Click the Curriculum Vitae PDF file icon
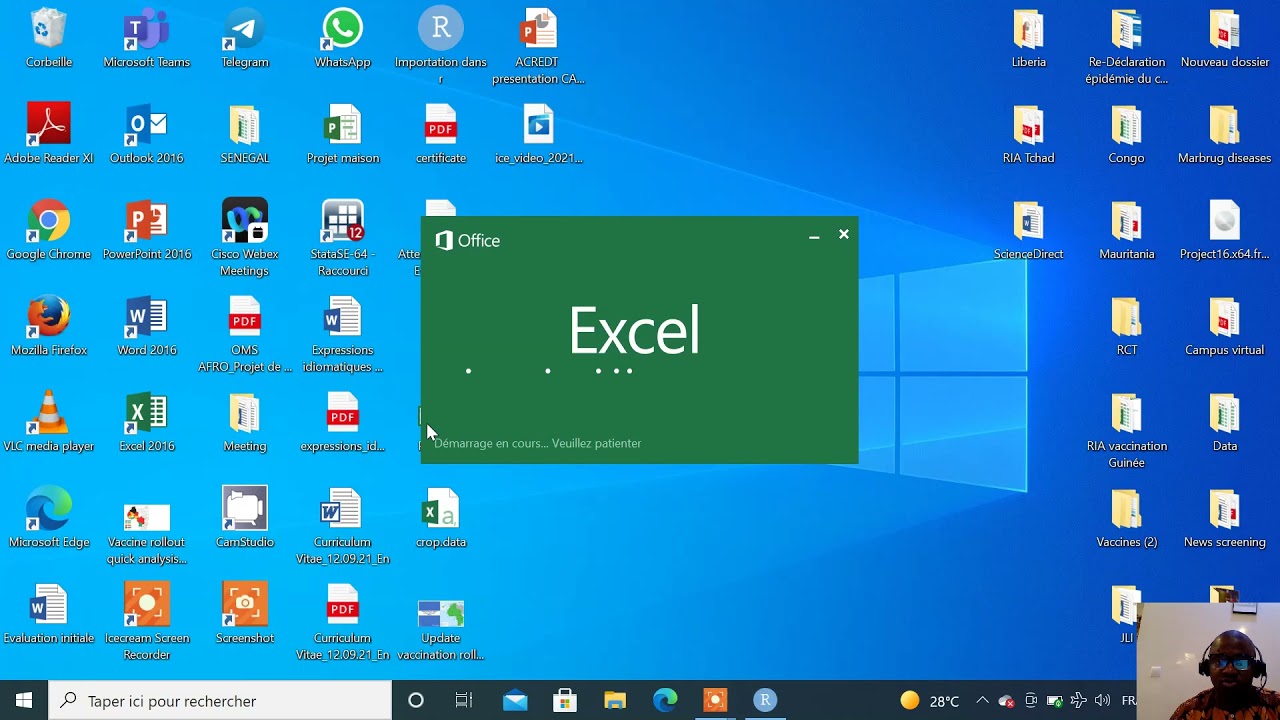Image resolution: width=1280 pixels, height=720 pixels. (x=343, y=622)
